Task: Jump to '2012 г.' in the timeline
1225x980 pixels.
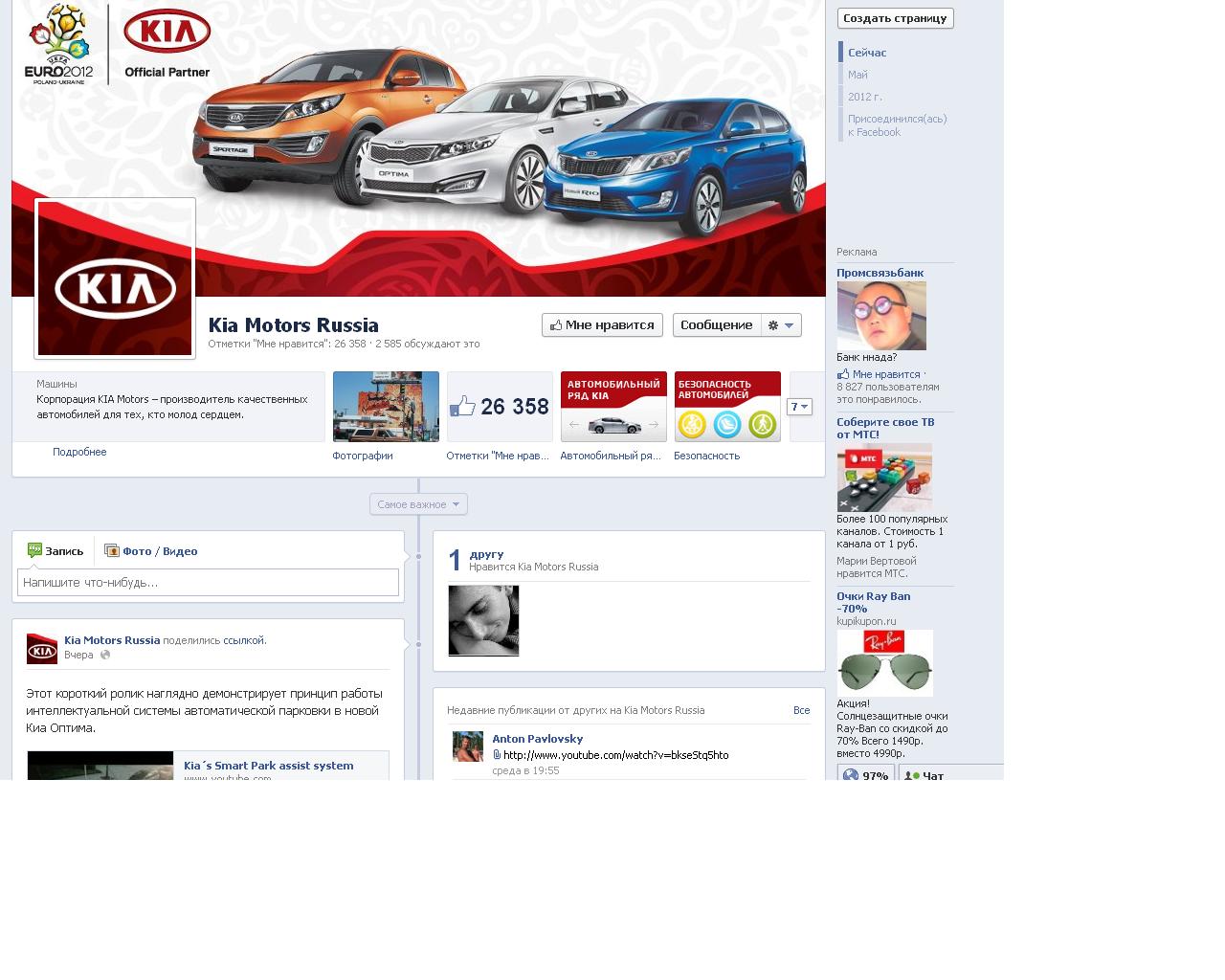Action: [865, 97]
